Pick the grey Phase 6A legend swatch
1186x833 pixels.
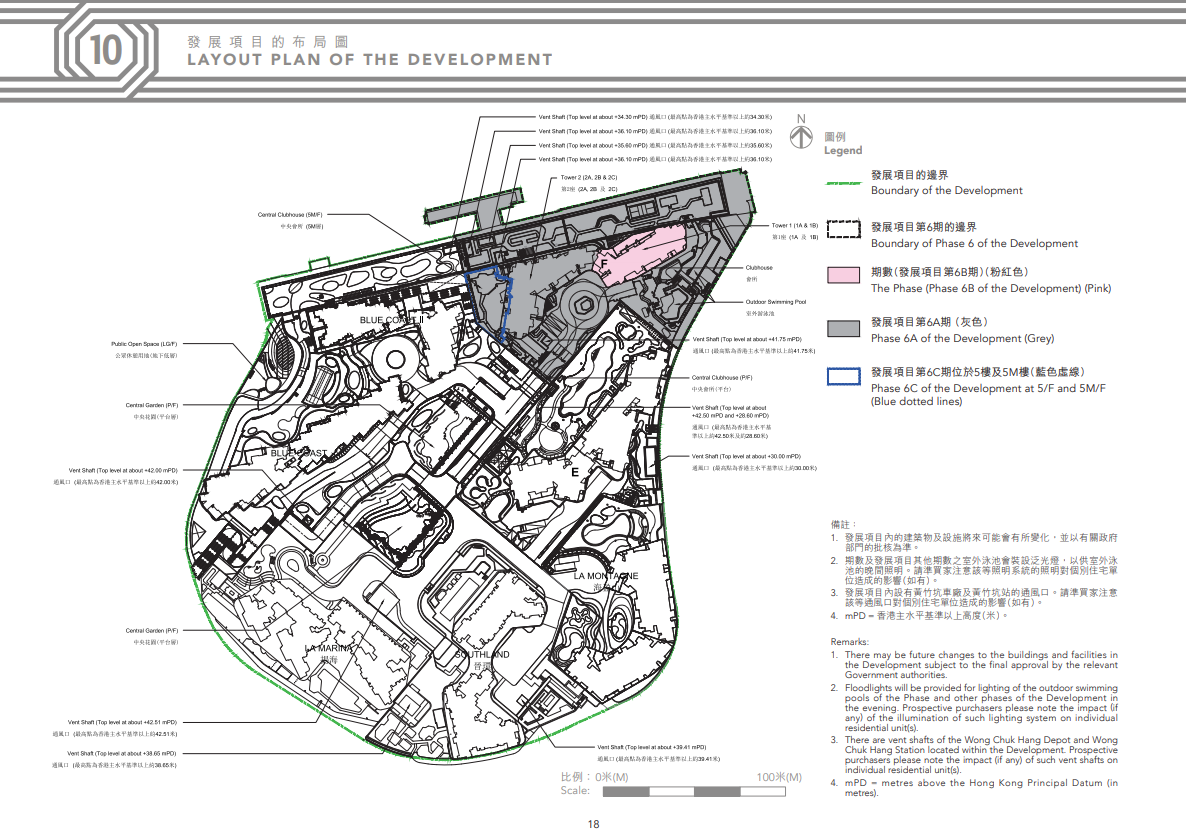[x=844, y=327]
